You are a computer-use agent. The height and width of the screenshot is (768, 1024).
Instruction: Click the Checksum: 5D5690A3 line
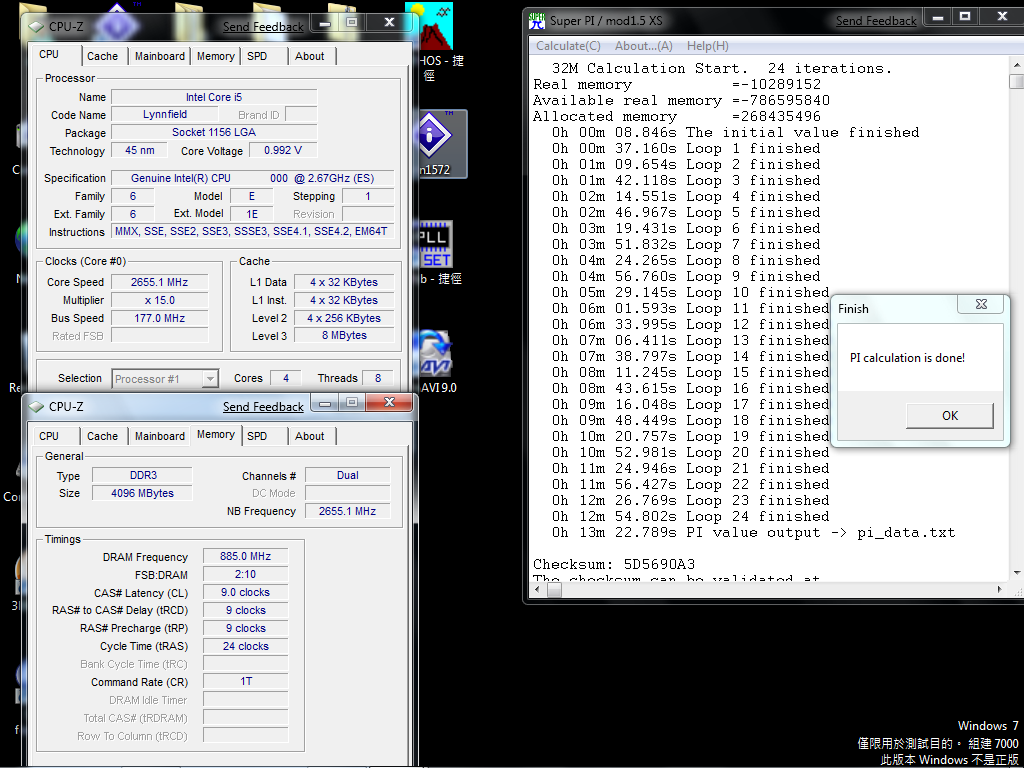pos(614,564)
